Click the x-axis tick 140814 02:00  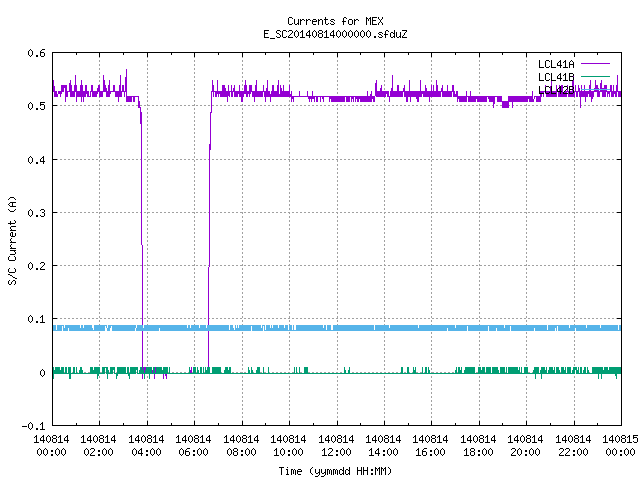tap(98, 445)
